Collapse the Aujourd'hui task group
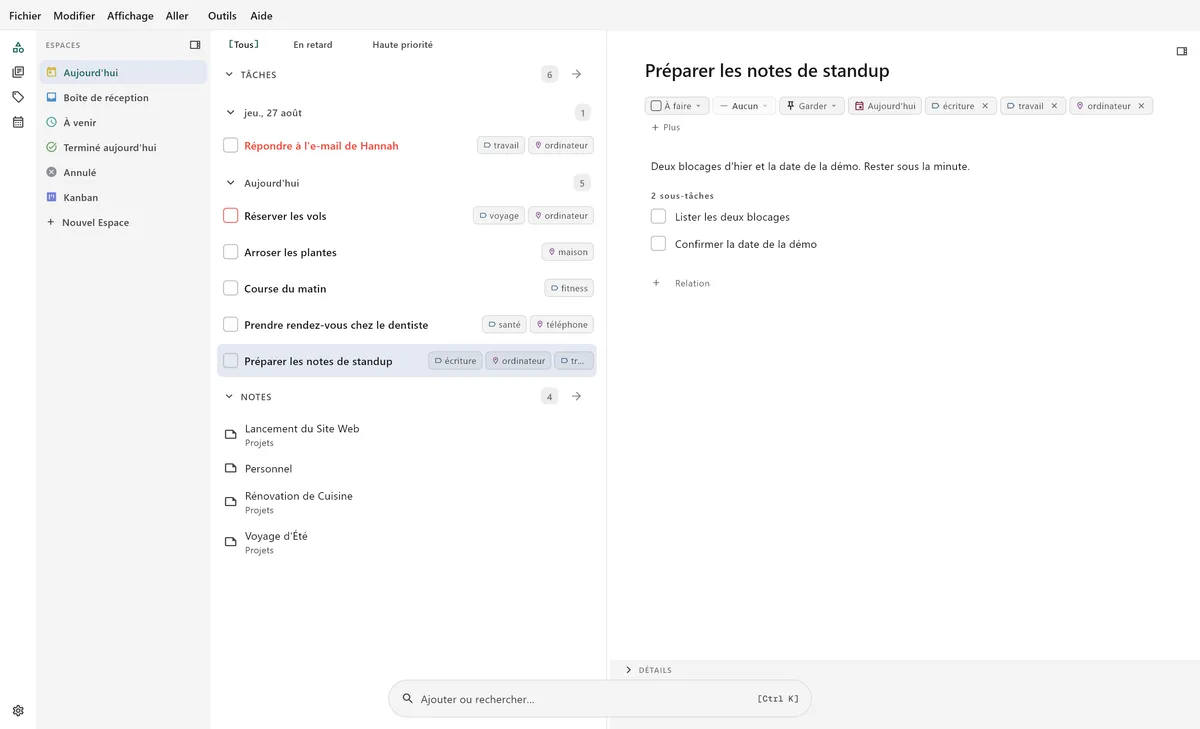 (233, 183)
